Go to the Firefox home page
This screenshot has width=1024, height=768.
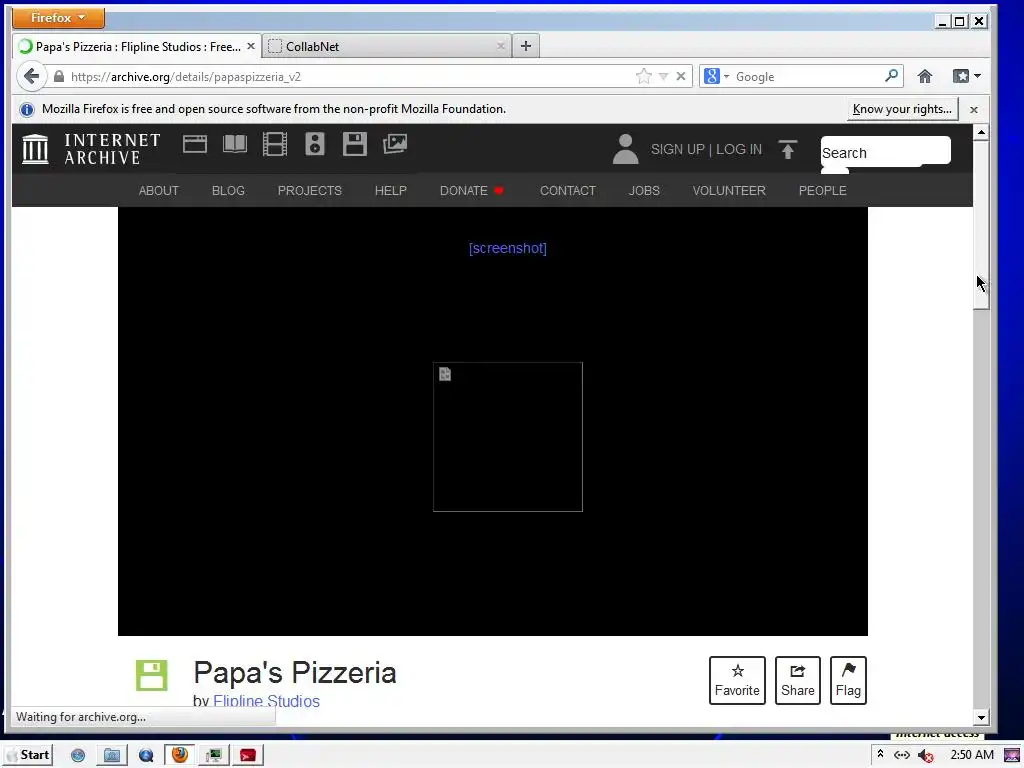[x=925, y=76]
